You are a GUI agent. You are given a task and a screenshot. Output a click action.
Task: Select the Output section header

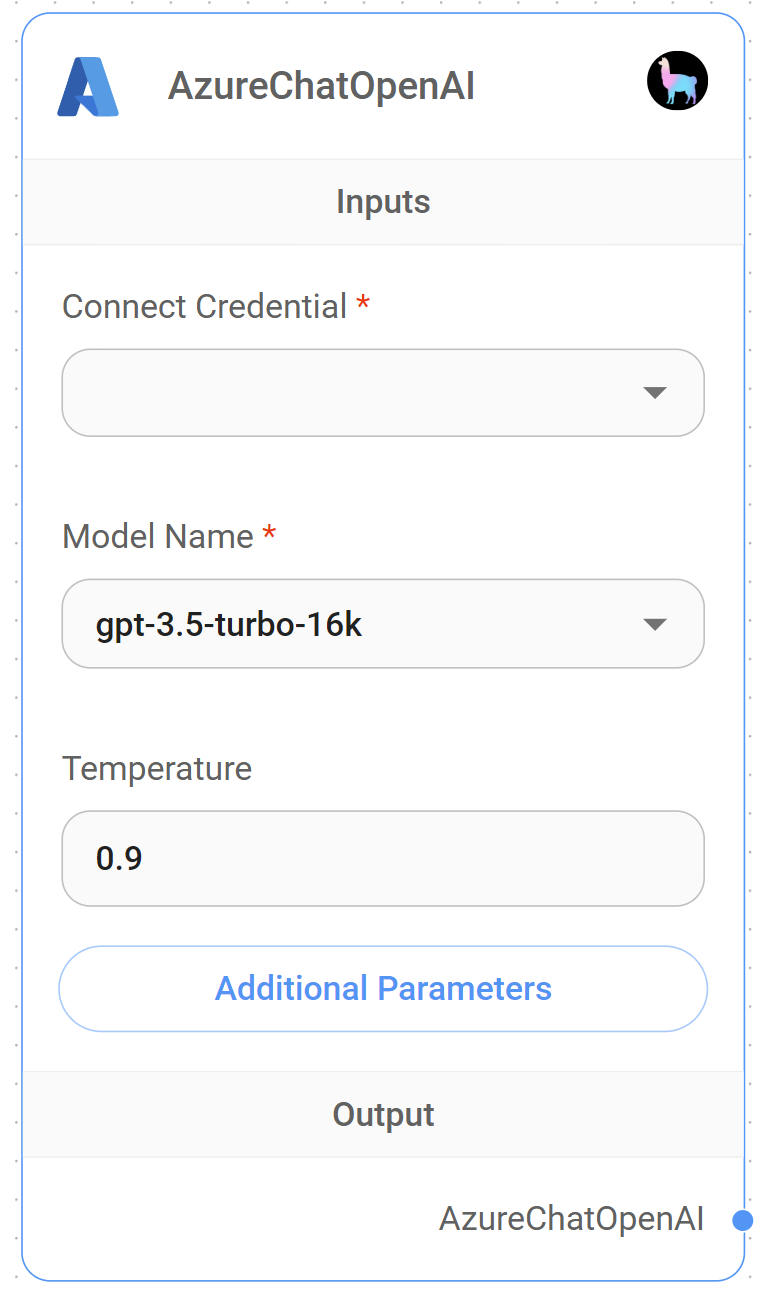click(383, 1114)
